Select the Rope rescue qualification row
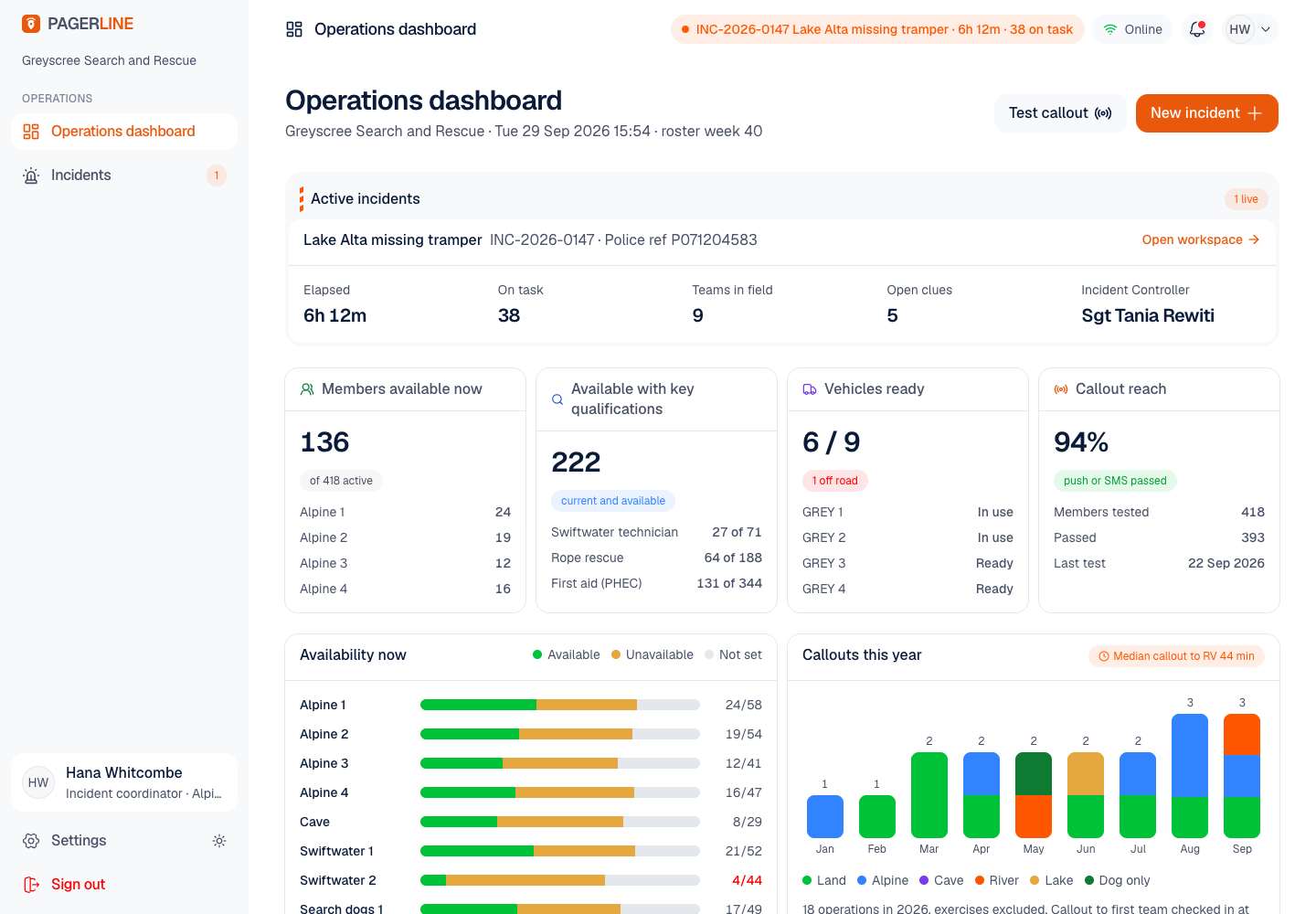Image resolution: width=1316 pixels, height=914 pixels. pyautogui.click(x=656, y=558)
